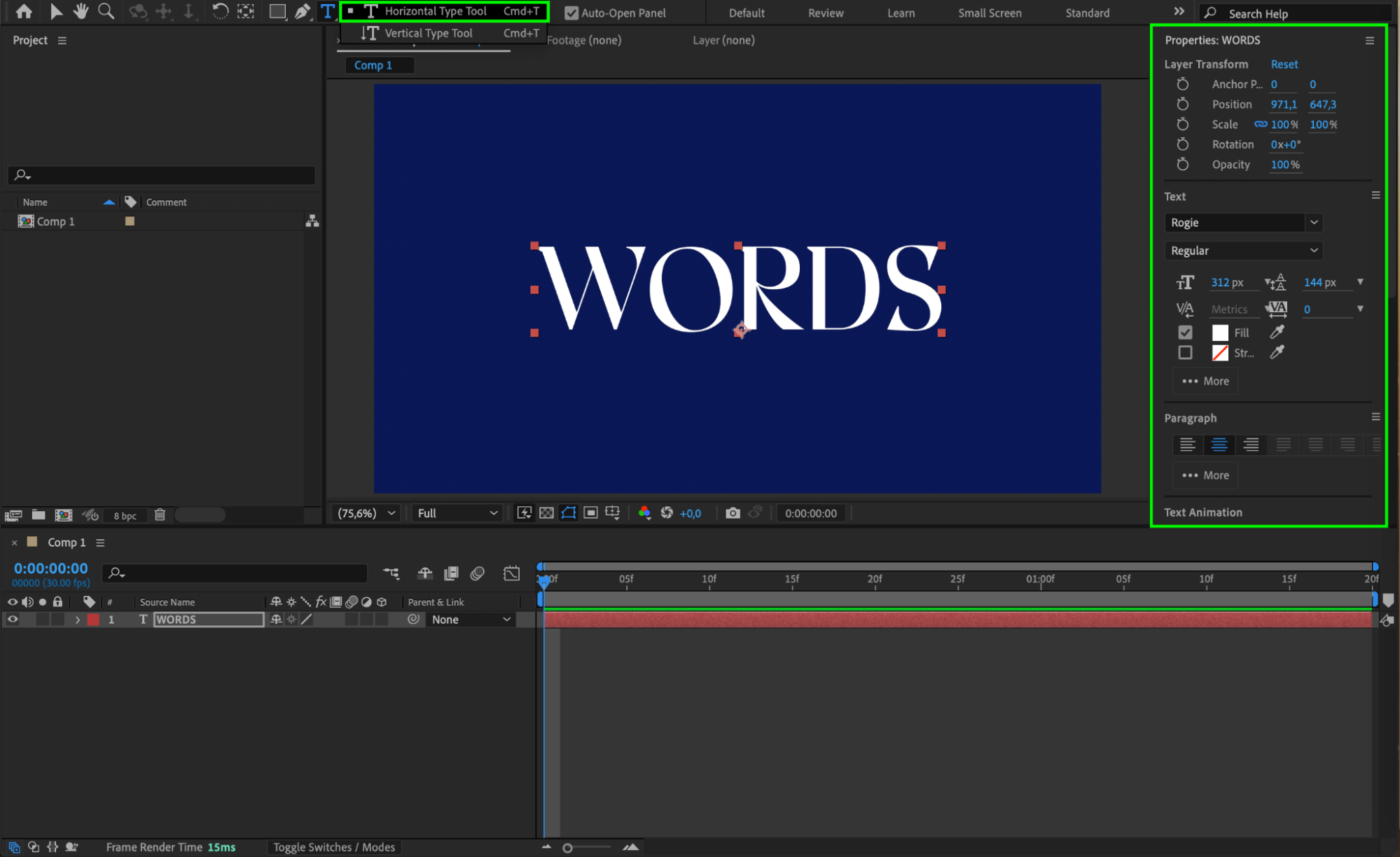The image size is (1400, 857).
Task: Delete selected item with trash icon
Action: [160, 515]
